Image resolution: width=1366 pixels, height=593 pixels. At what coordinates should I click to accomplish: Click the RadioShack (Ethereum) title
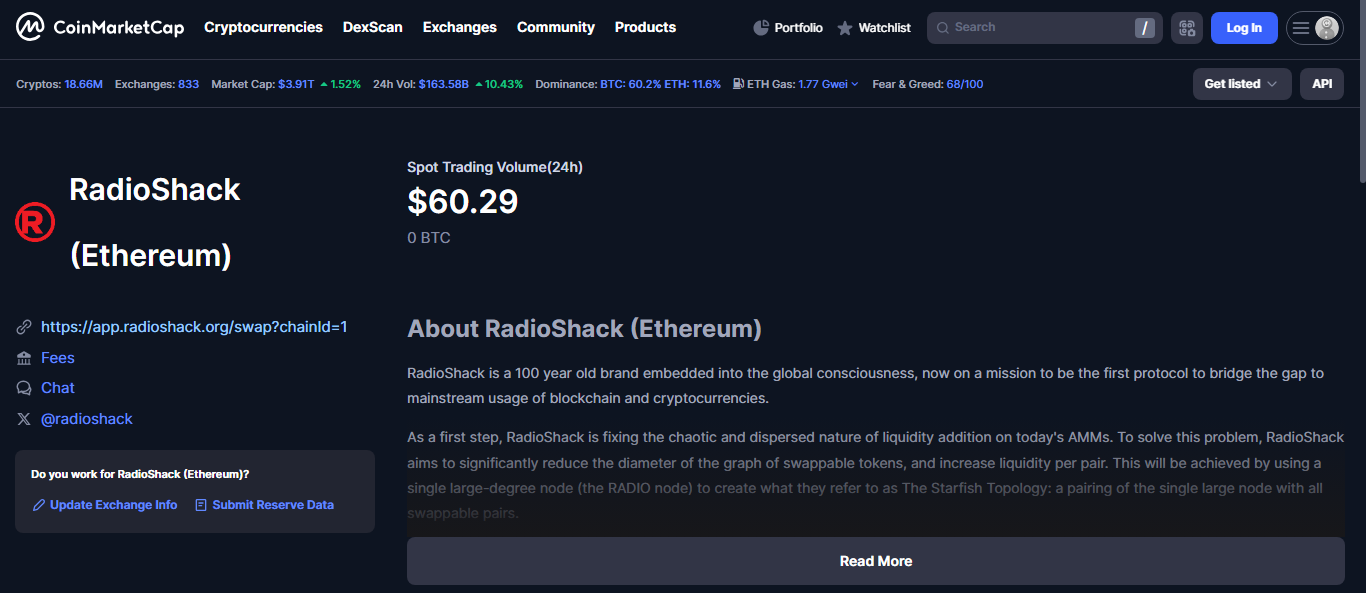tap(155, 222)
